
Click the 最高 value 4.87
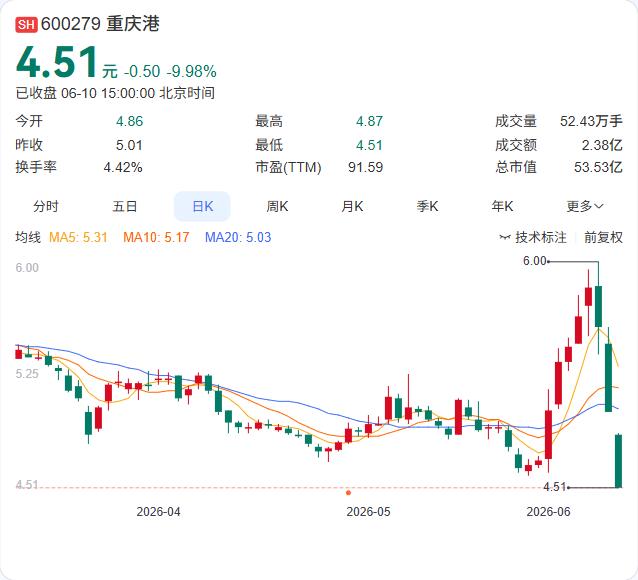369,121
